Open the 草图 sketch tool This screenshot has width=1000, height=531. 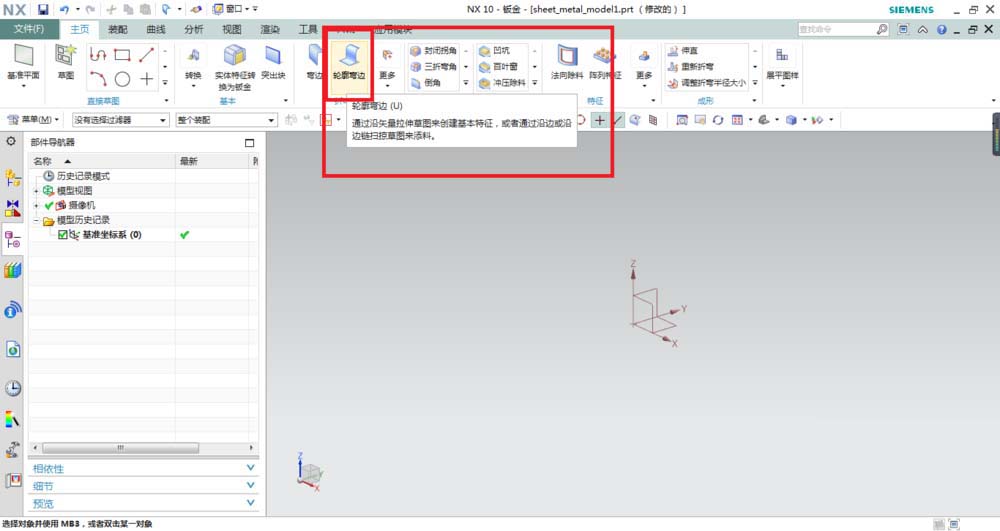pos(66,62)
